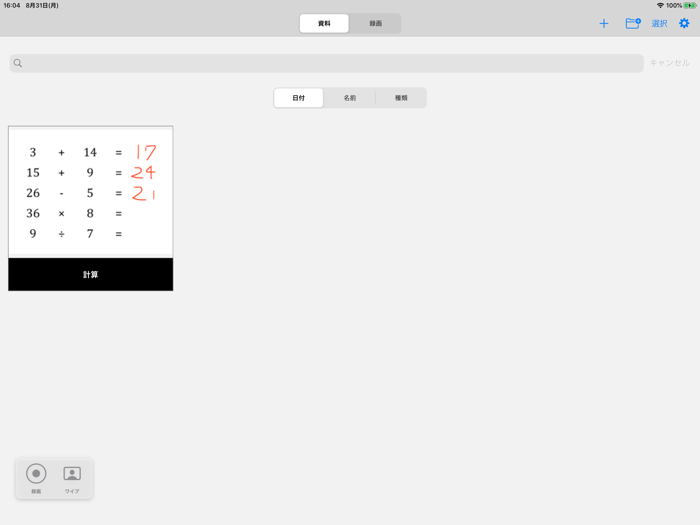Check the Wi-Fi status icon
The width and height of the screenshot is (700, 525).
coord(660,5)
